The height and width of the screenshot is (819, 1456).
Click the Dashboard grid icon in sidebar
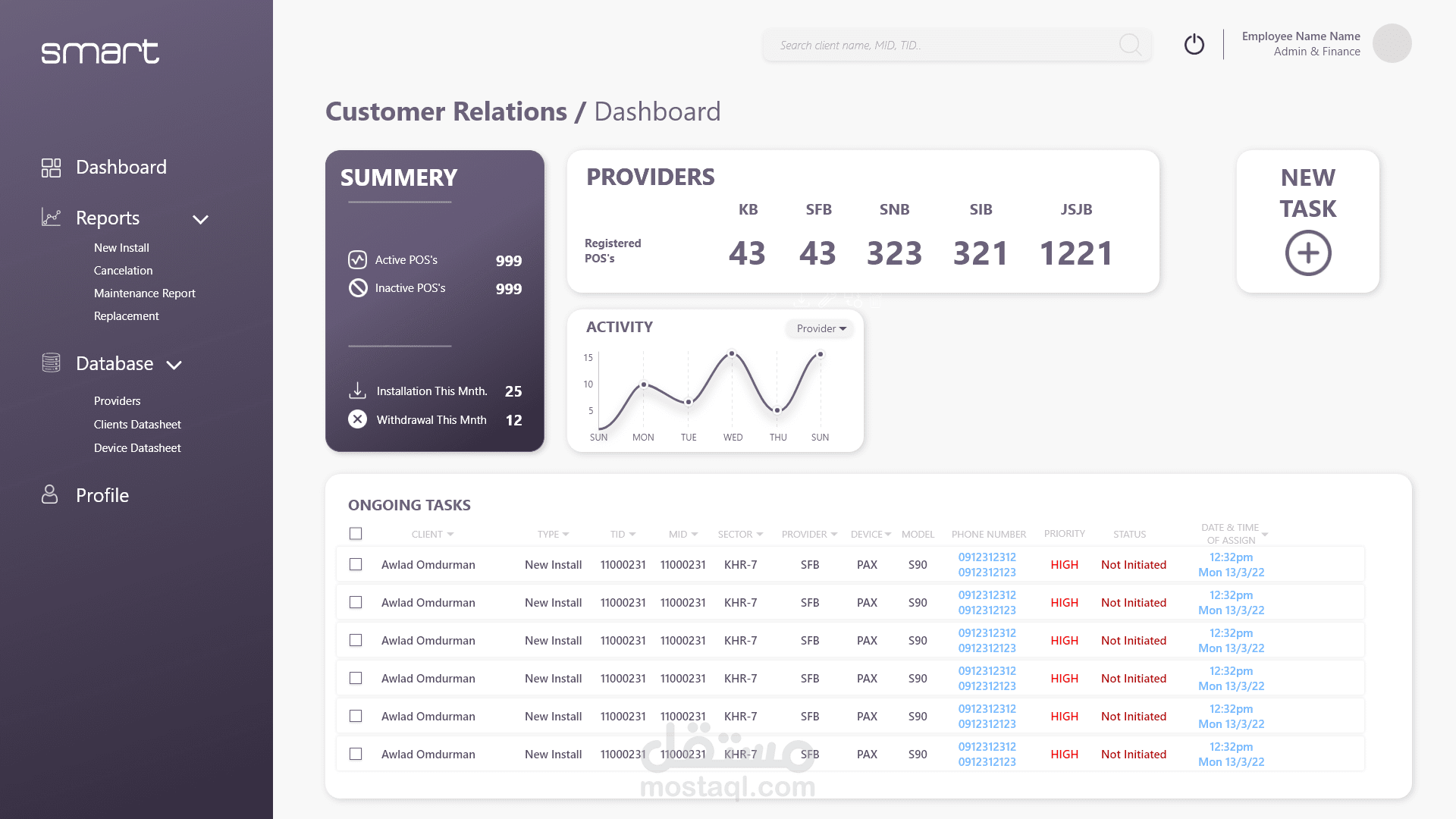coord(51,168)
